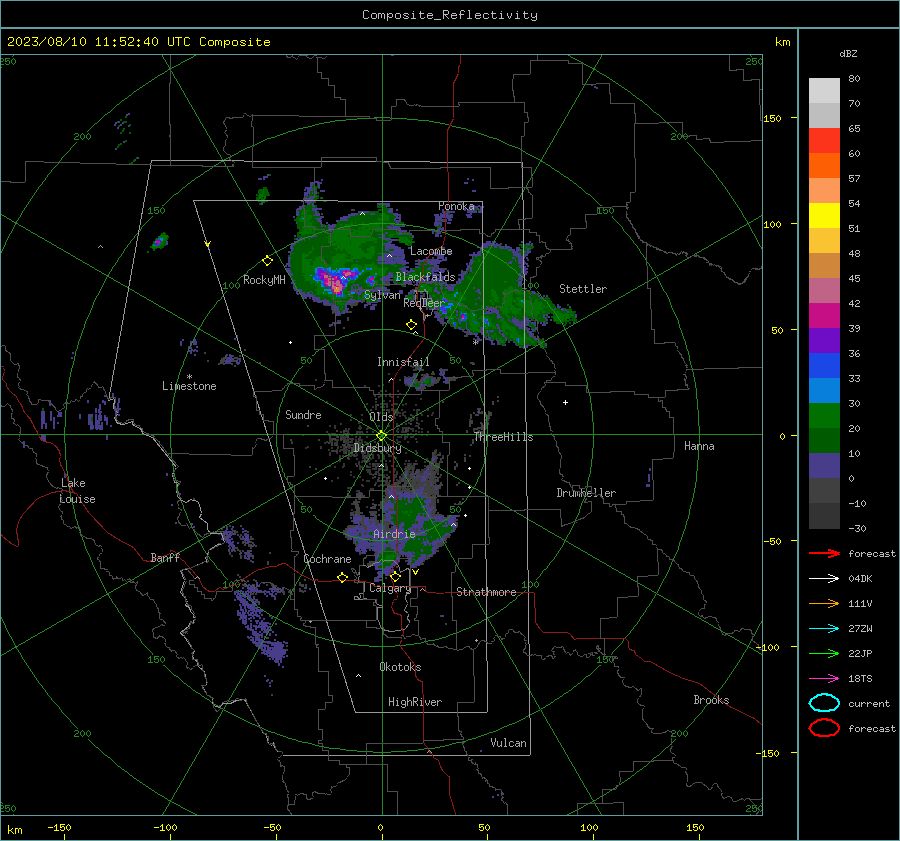Screen dimensions: 900x841
Task: Pick the orange swatch between 60 and 57
Action: pyautogui.click(x=824, y=166)
